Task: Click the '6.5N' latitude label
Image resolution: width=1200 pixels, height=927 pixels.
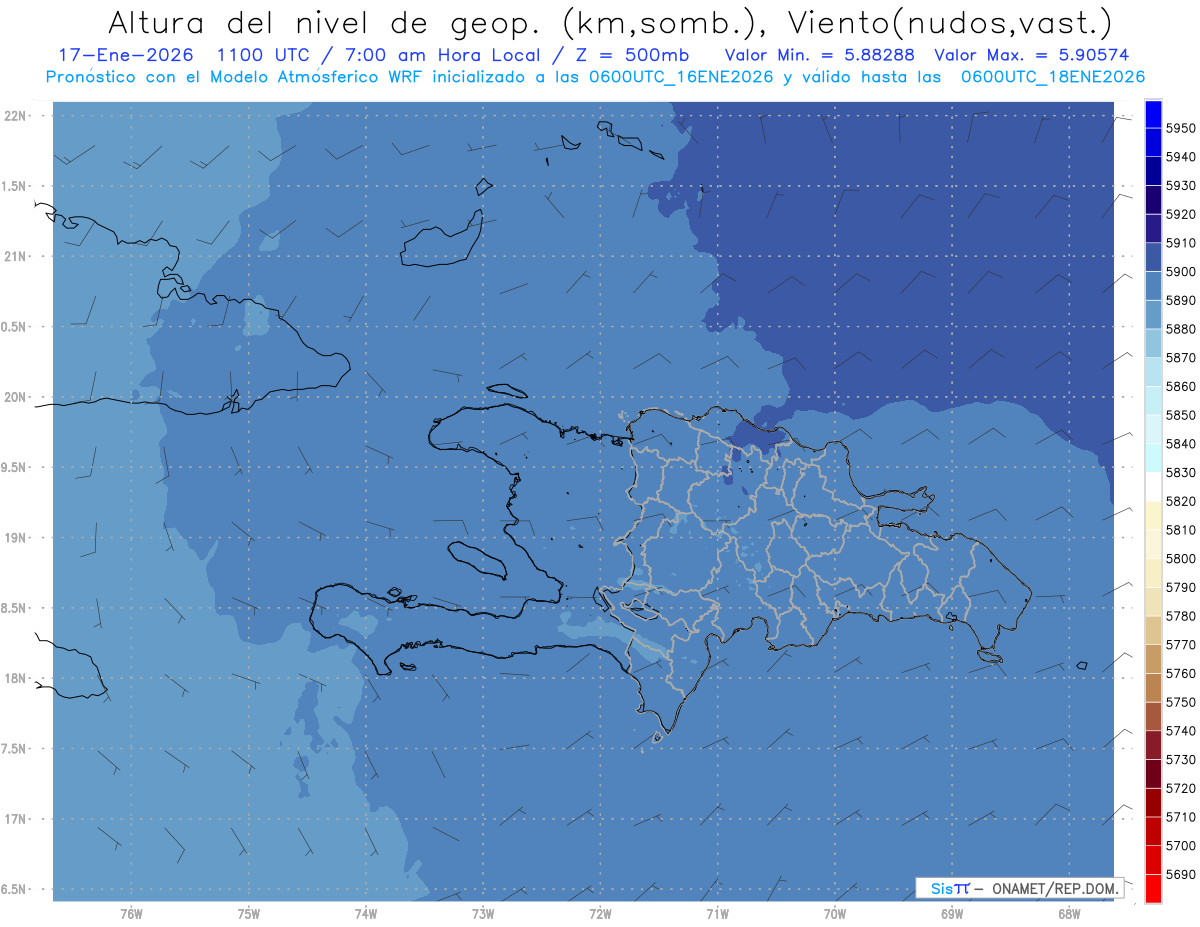Action: coord(13,889)
